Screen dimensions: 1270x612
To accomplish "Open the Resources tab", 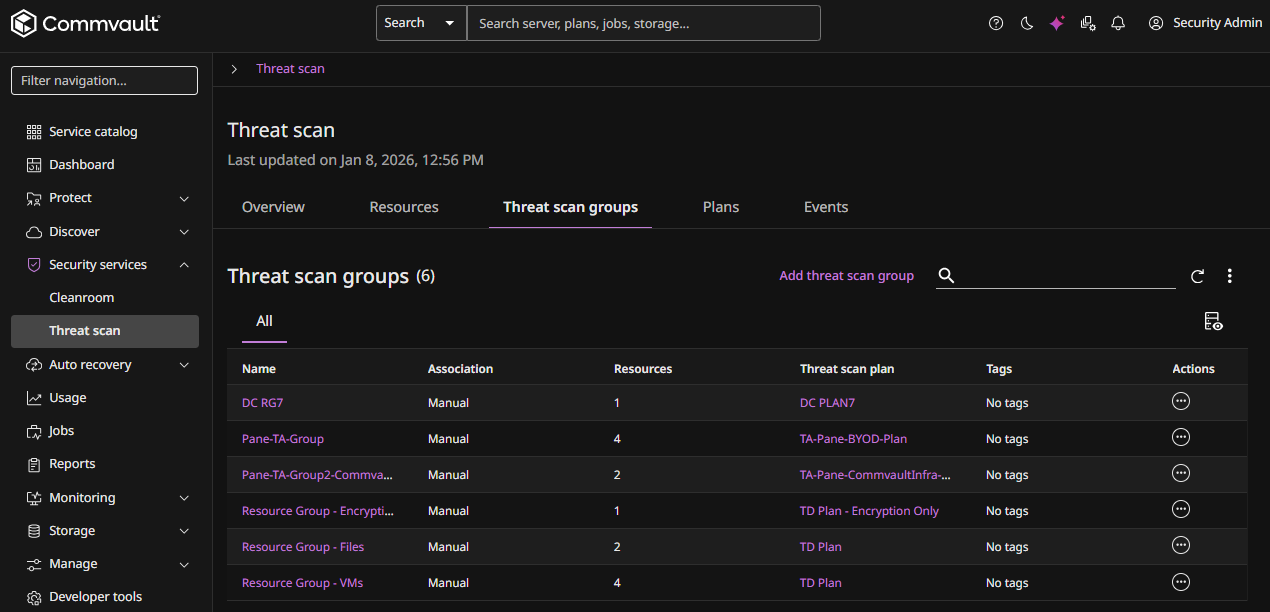I will pos(403,207).
